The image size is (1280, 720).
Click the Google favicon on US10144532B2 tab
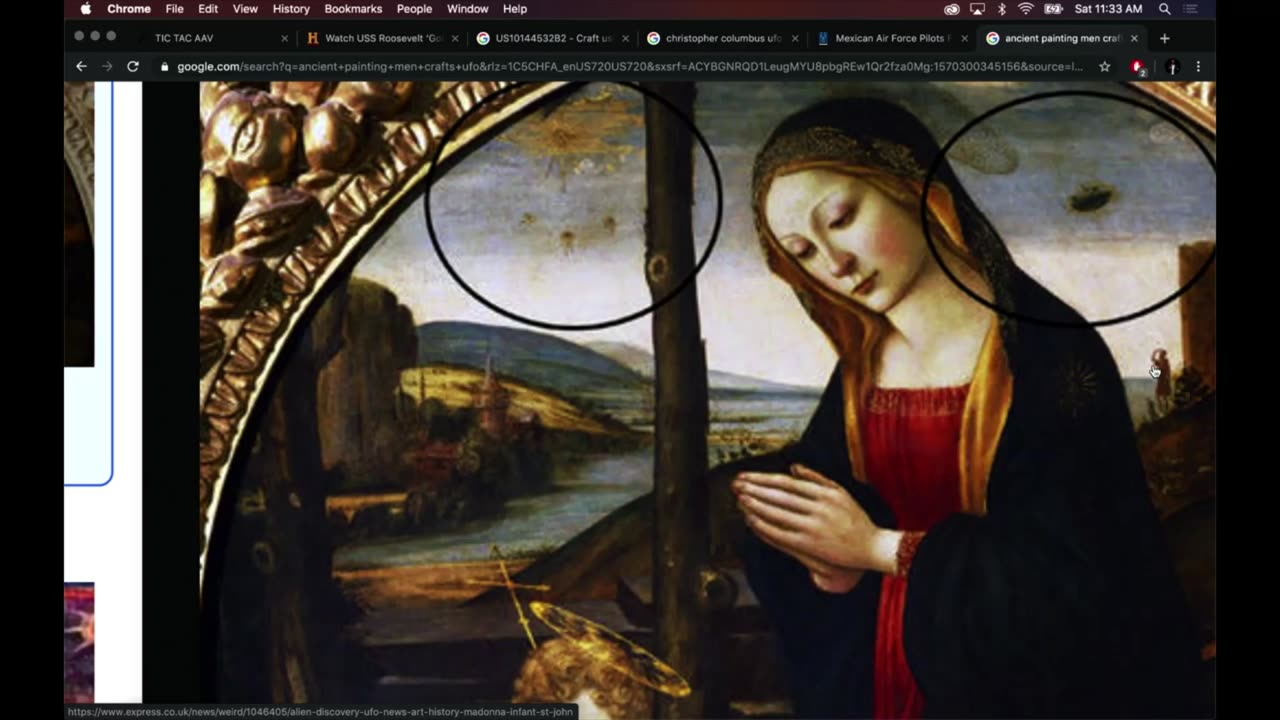click(x=483, y=38)
